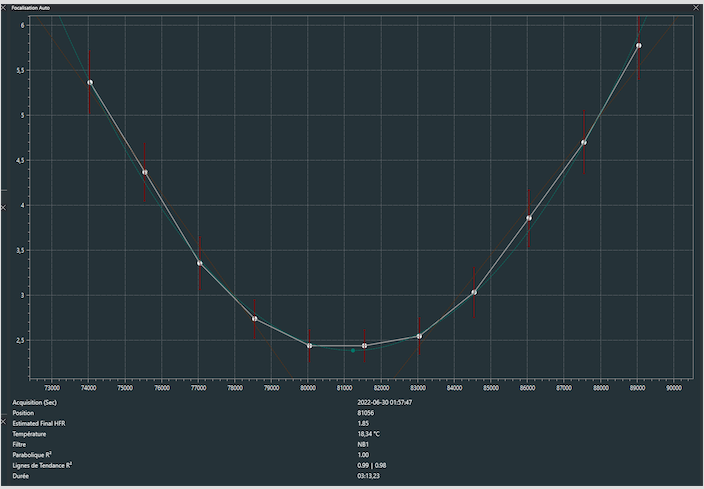This screenshot has height=489, width=704.
Task: Close the Focalisation Auto panel at top-right
Action: click(696, 8)
